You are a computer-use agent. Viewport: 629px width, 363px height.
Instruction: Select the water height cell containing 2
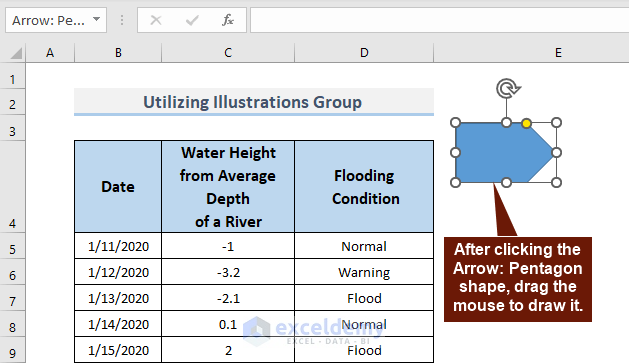pyautogui.click(x=228, y=350)
